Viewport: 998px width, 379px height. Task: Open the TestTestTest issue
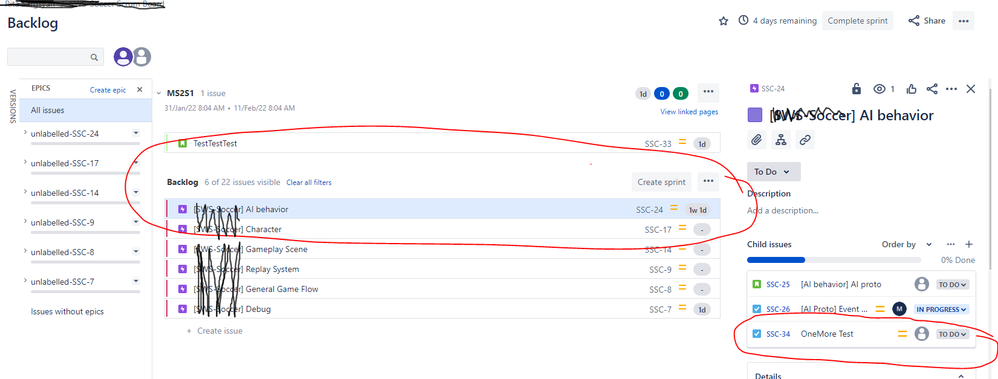[215, 143]
